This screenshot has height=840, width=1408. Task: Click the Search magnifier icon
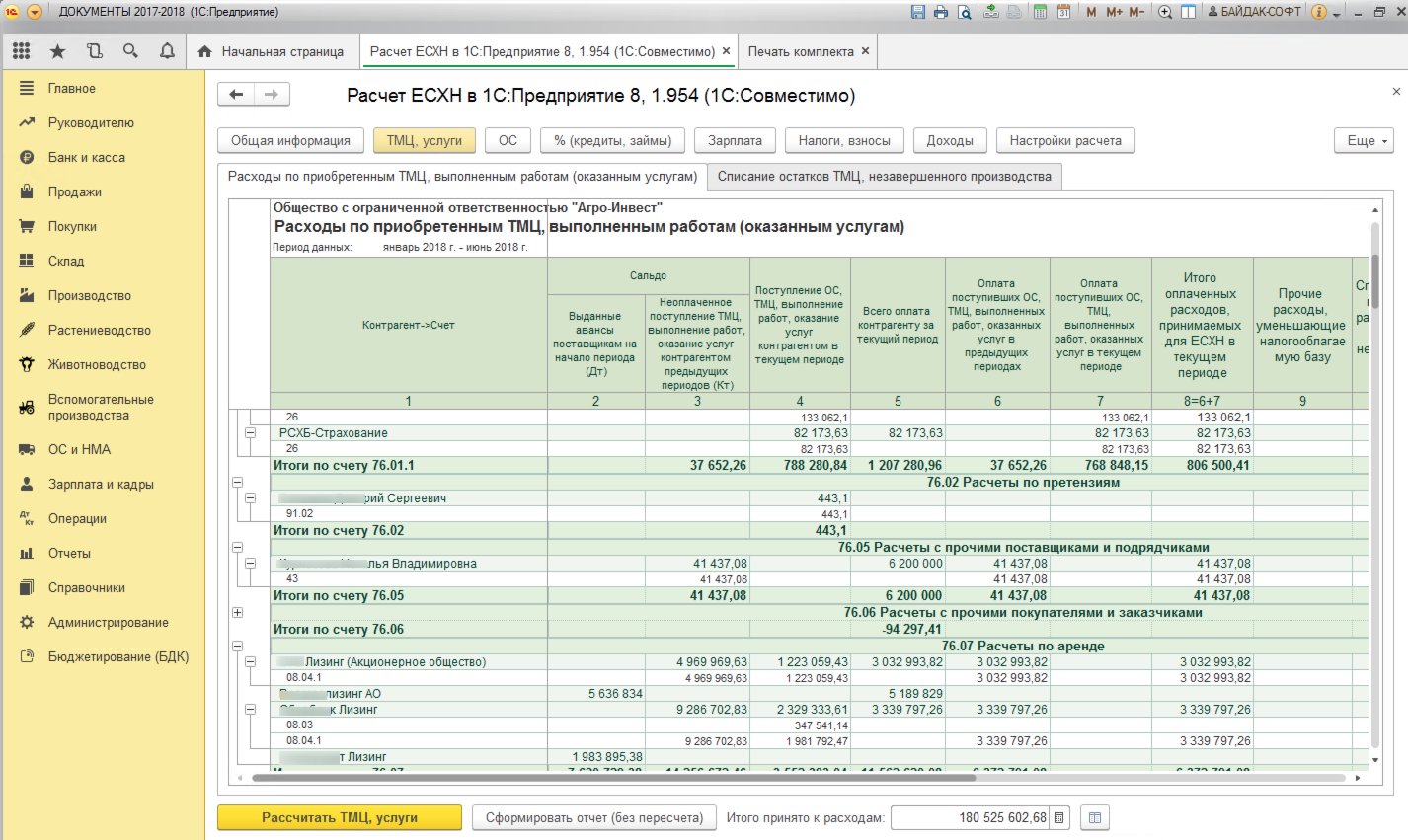click(130, 51)
